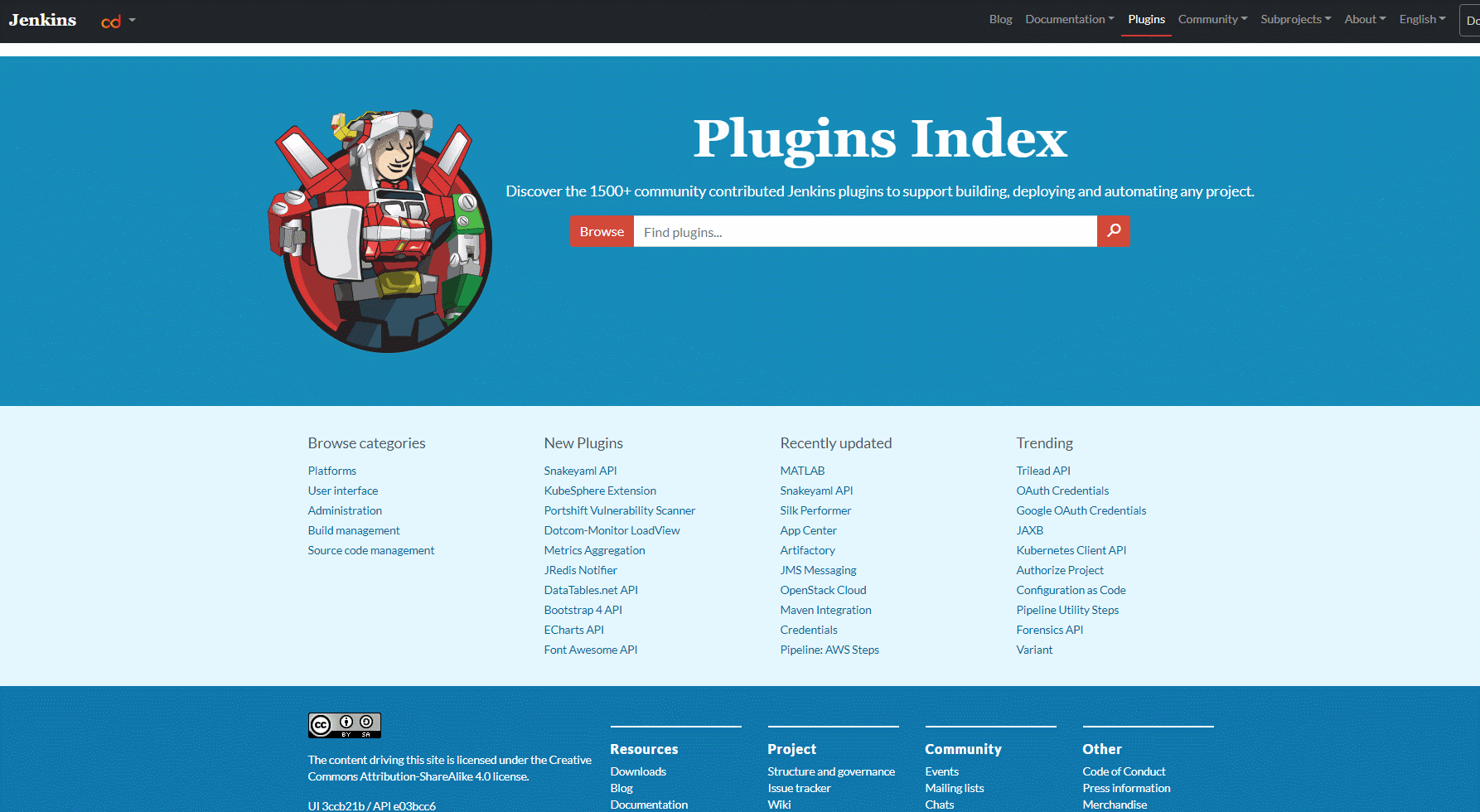Screen dimensions: 1480x812
Task: Open the Blog nav link
Action: (1000, 19)
